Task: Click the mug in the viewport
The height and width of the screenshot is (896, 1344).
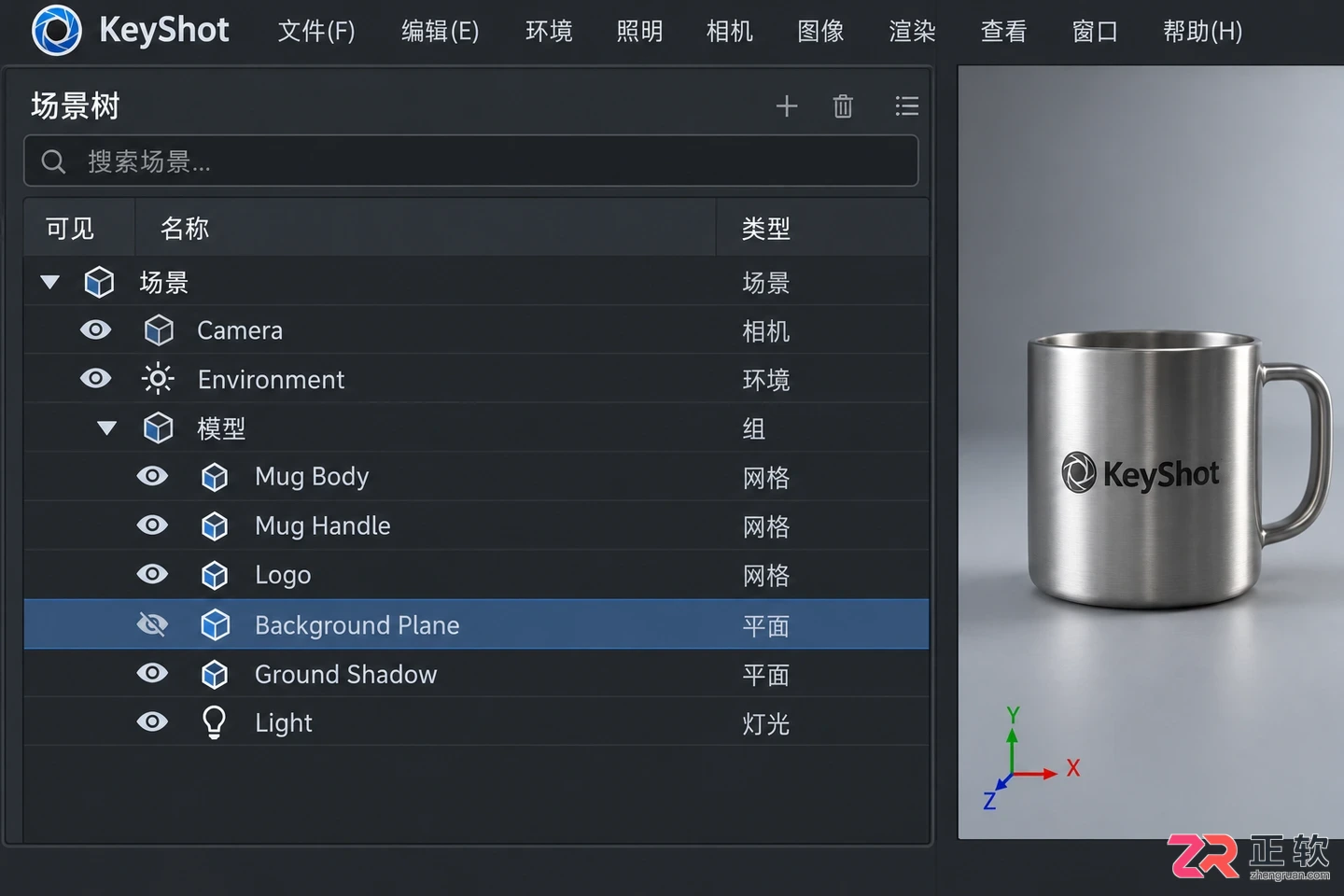Action: [x=1178, y=471]
